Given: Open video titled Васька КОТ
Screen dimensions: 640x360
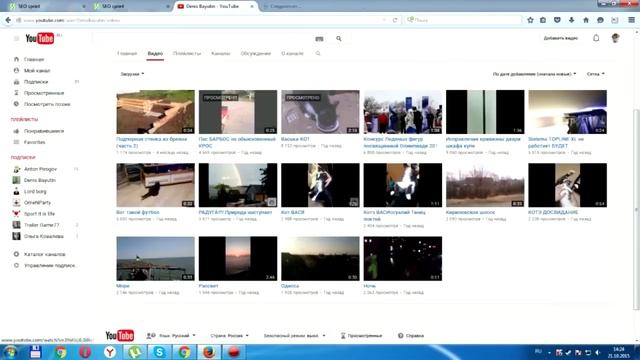Looking at the screenshot, I should (x=295, y=139).
